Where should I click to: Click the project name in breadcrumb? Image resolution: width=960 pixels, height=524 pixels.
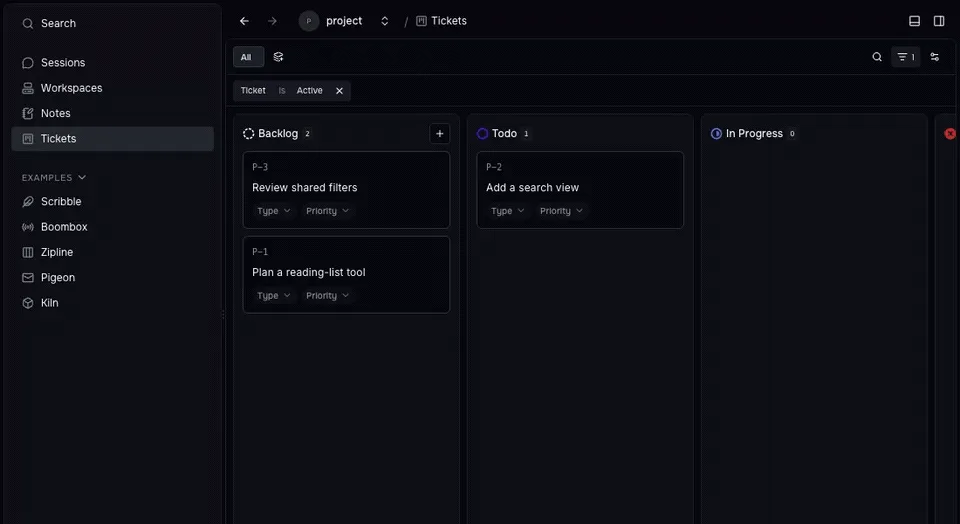[344, 21]
